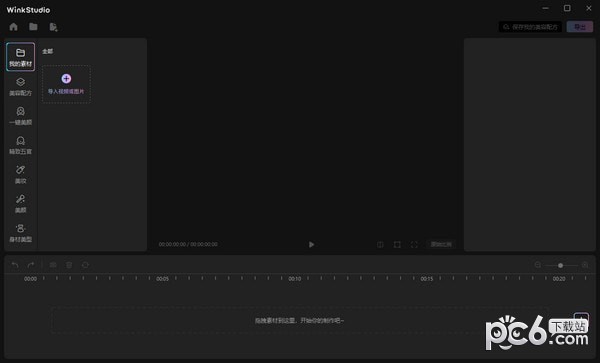The image size is (600, 363).
Task: Play the preview video
Action: tap(311, 244)
